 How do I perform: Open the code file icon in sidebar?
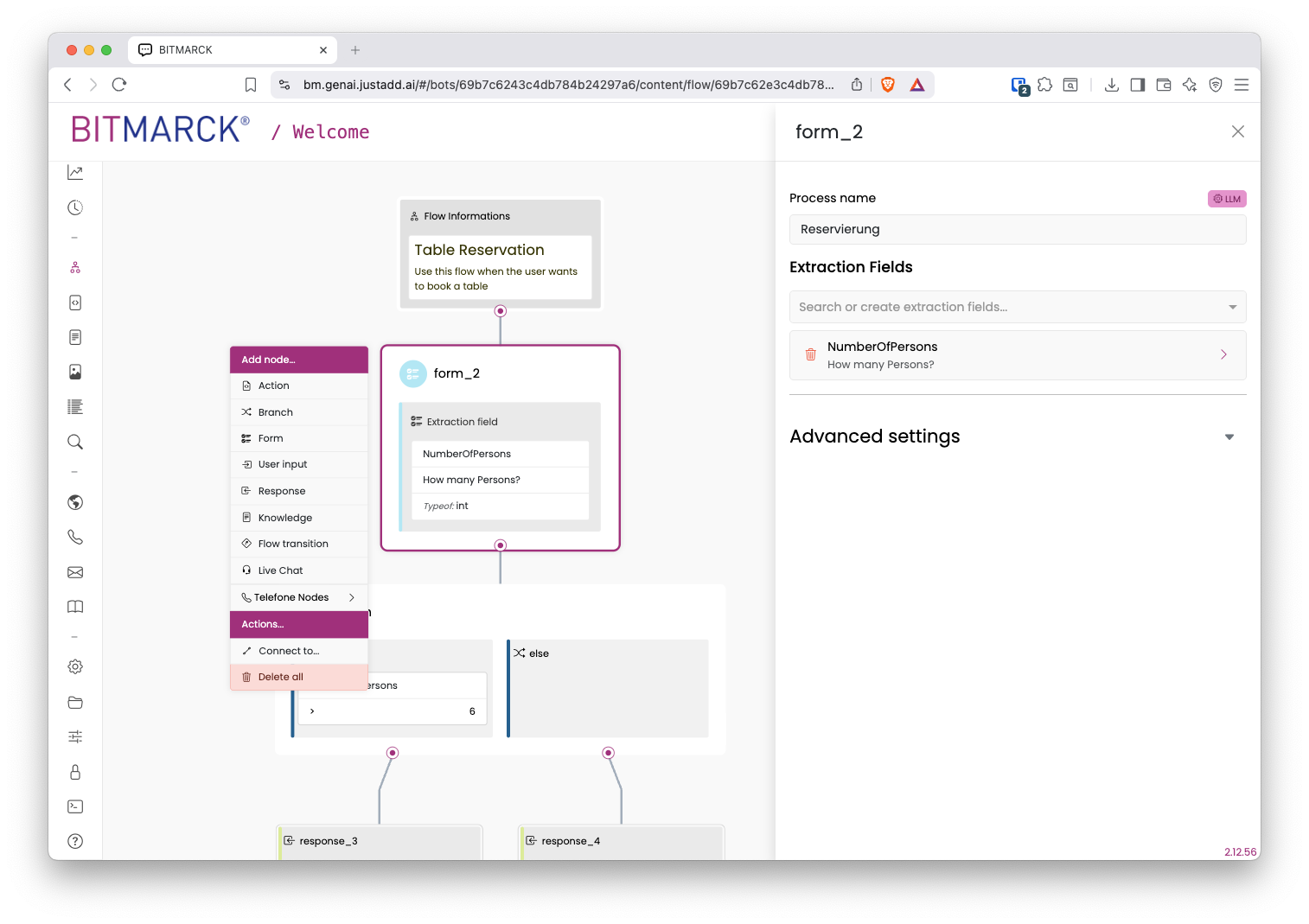75,303
